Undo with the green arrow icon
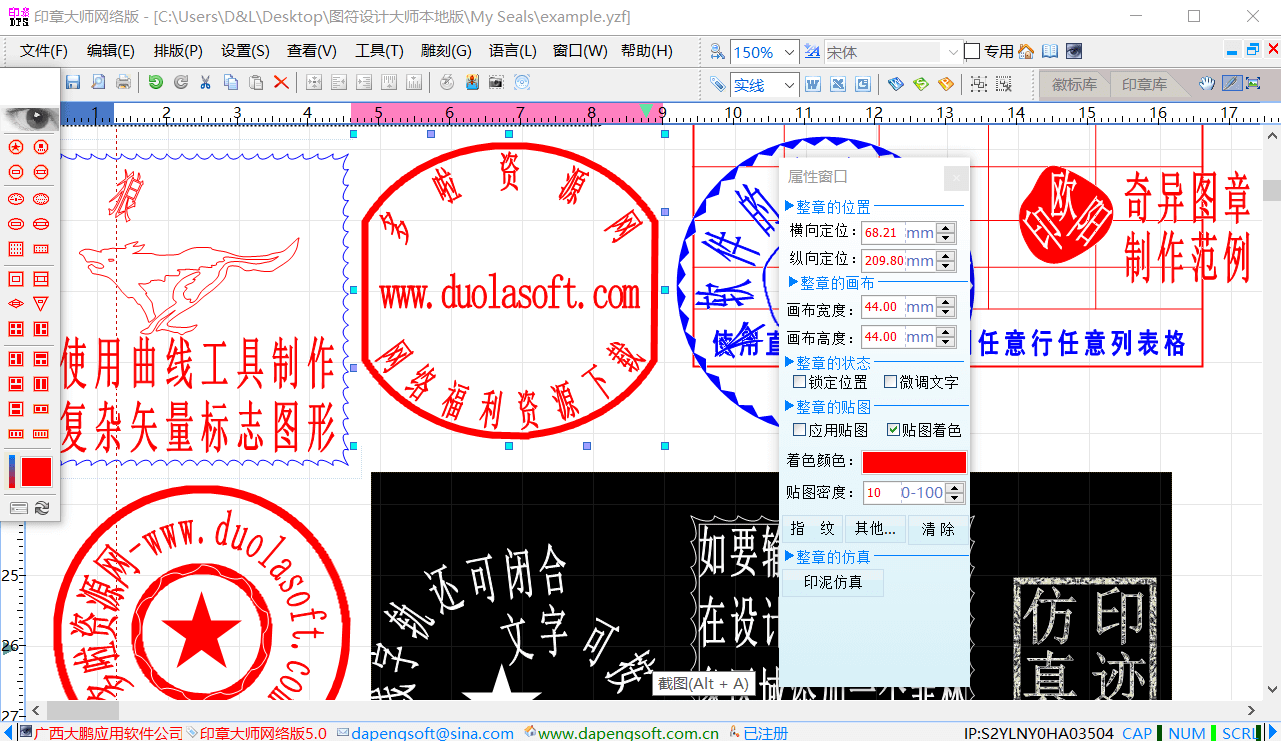 [x=155, y=83]
